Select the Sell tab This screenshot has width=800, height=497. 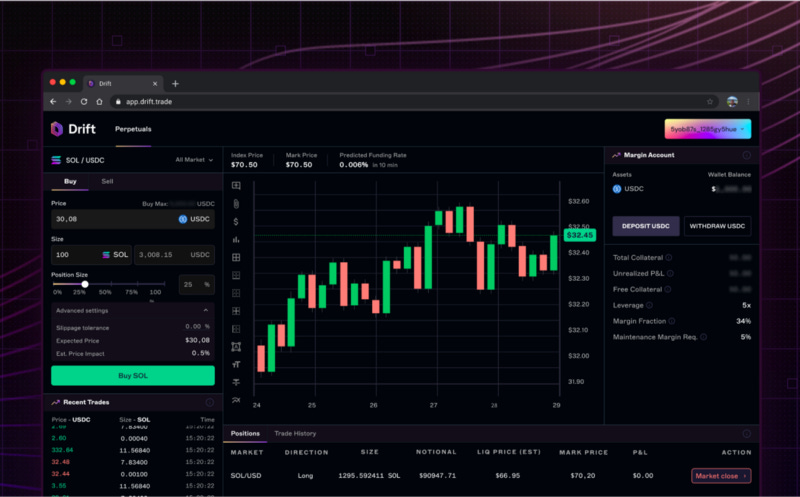pyautogui.click(x=107, y=181)
